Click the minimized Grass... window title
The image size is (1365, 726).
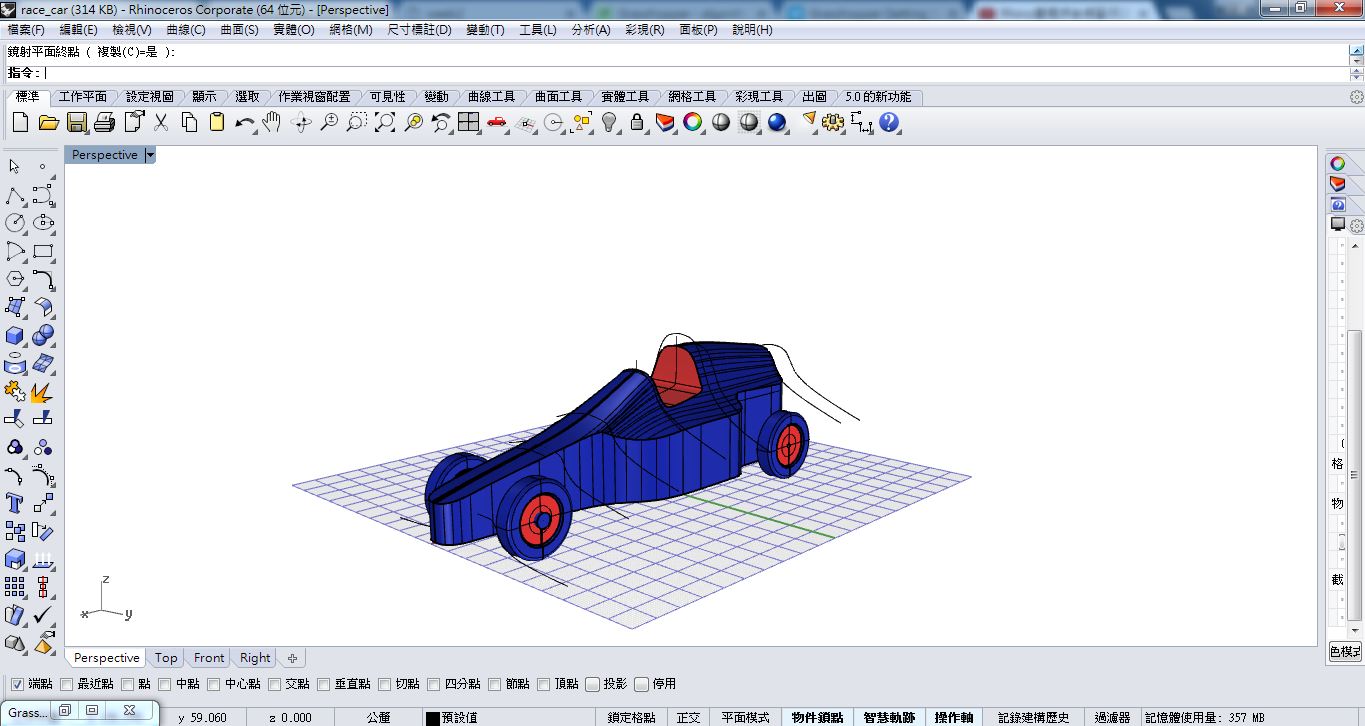[28, 712]
